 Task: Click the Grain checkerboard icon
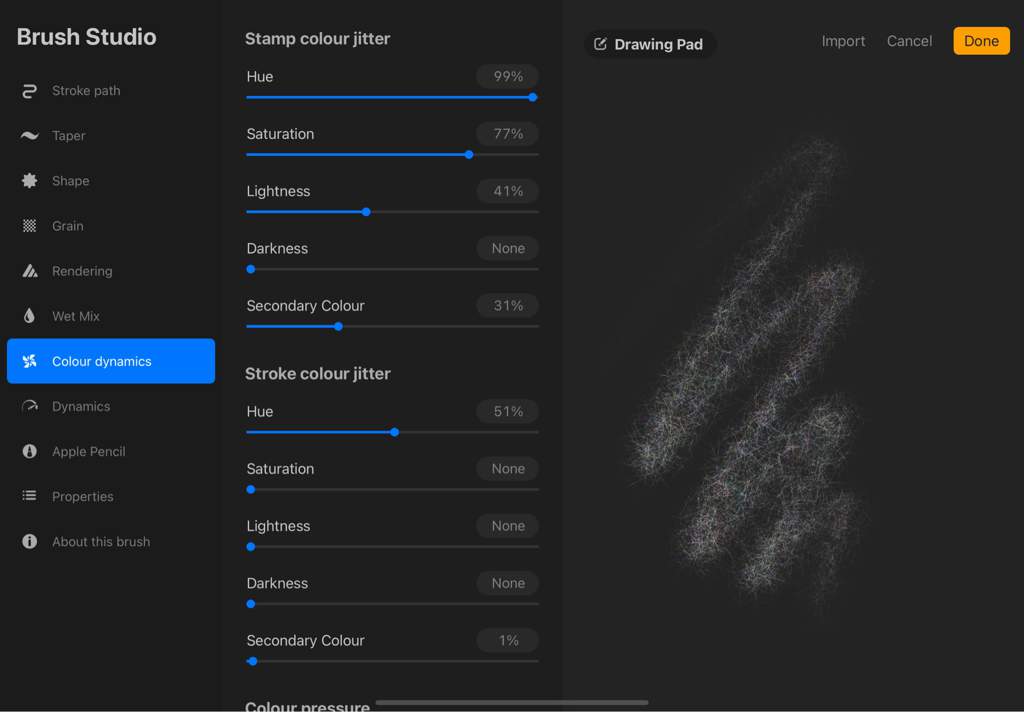point(29,226)
